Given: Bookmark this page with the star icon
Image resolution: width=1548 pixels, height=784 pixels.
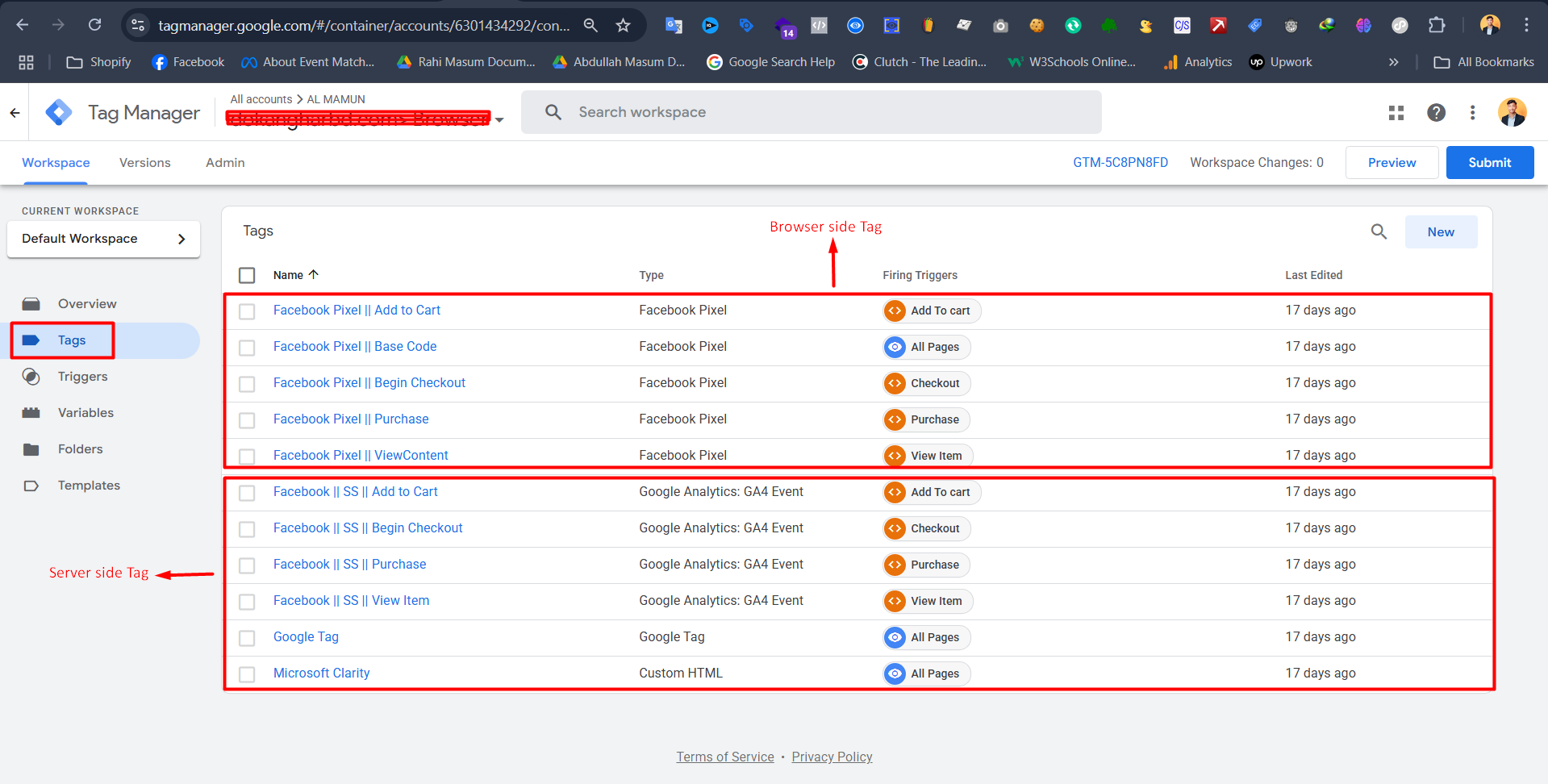Looking at the screenshot, I should tap(623, 26).
